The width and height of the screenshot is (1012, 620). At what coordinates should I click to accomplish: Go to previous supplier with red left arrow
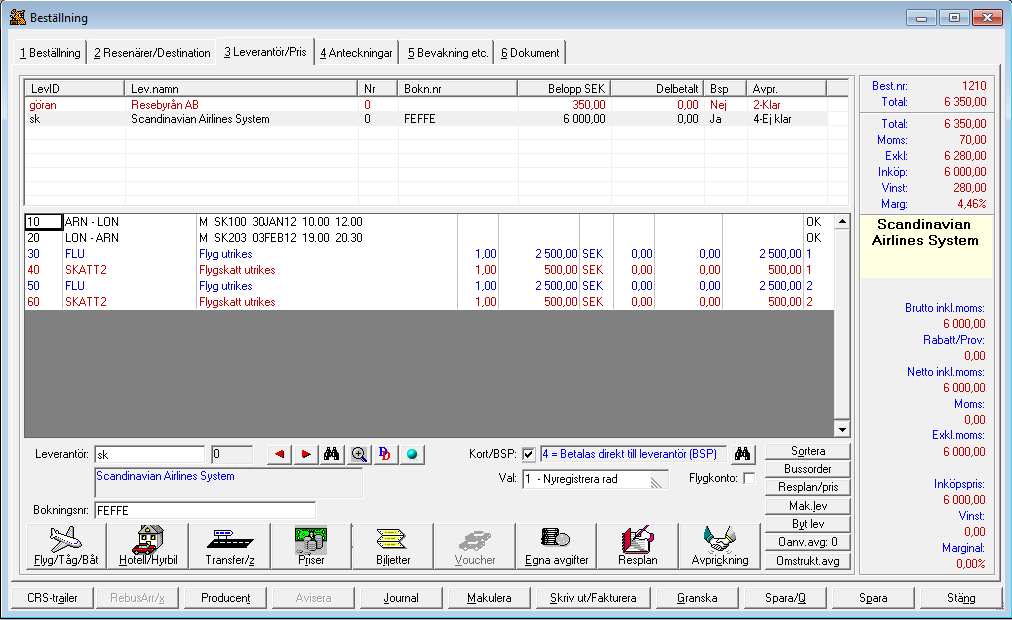coord(279,454)
